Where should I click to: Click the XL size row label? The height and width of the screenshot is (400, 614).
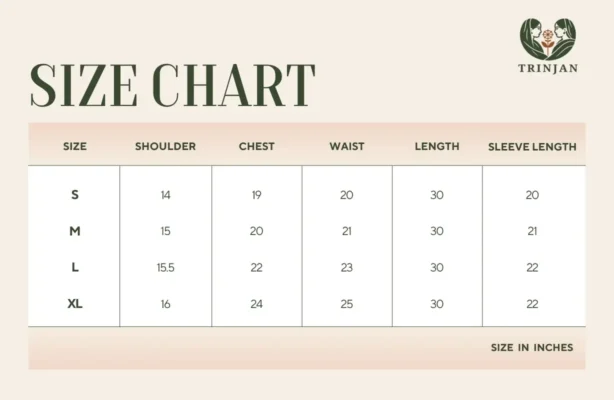[x=75, y=304]
